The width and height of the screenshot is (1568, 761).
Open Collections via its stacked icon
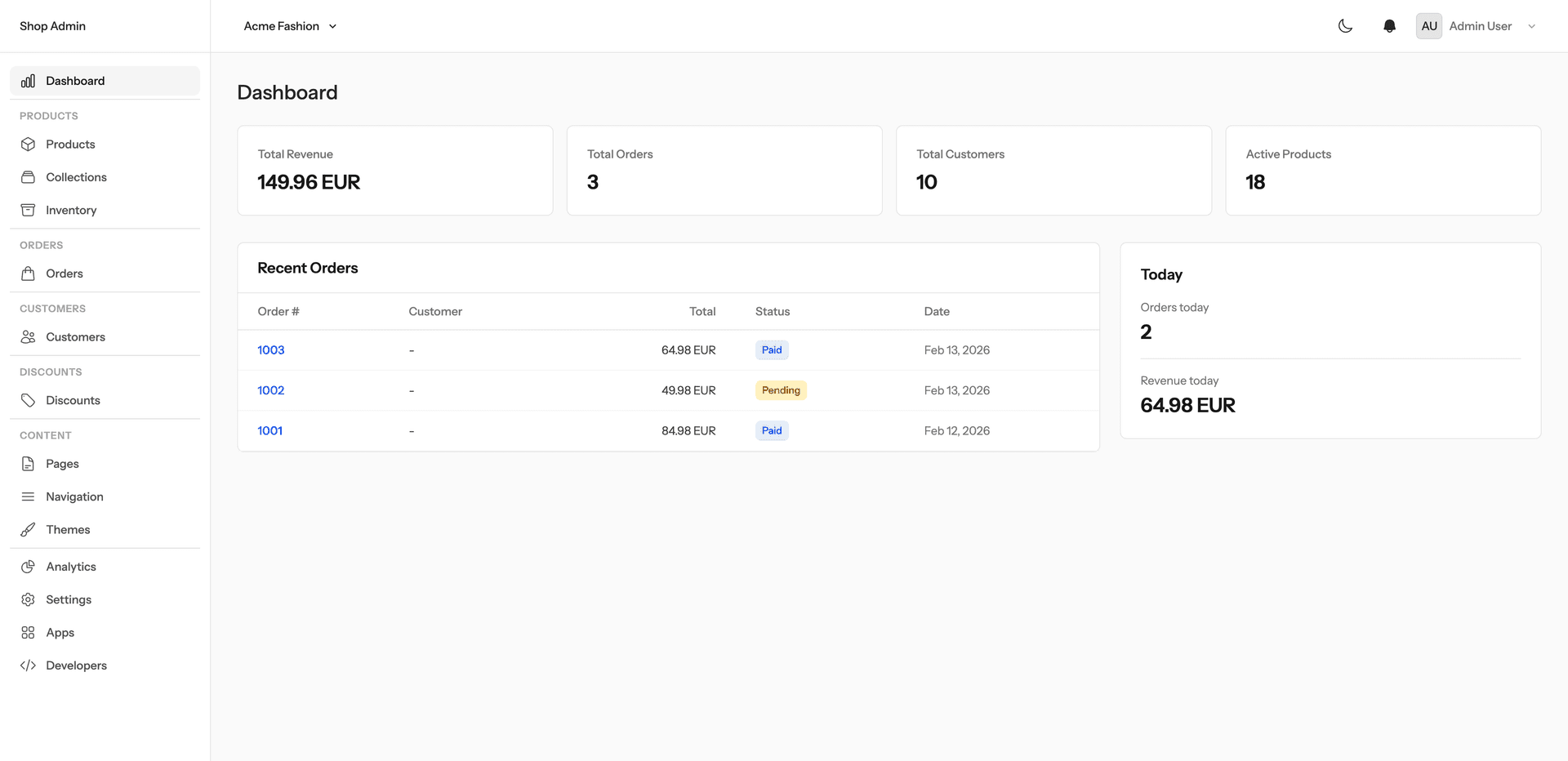point(28,176)
